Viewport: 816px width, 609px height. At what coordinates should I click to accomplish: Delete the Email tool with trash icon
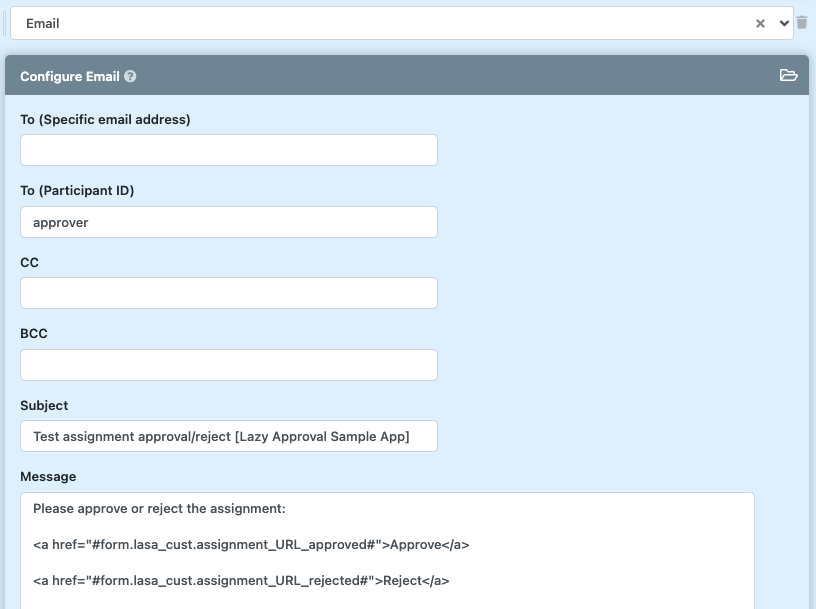click(802, 23)
